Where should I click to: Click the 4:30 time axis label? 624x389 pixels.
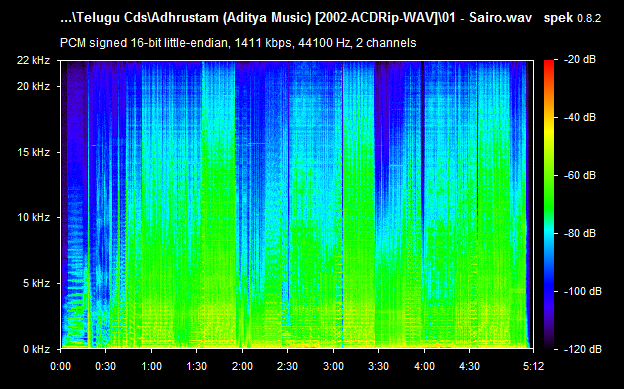tap(469, 366)
